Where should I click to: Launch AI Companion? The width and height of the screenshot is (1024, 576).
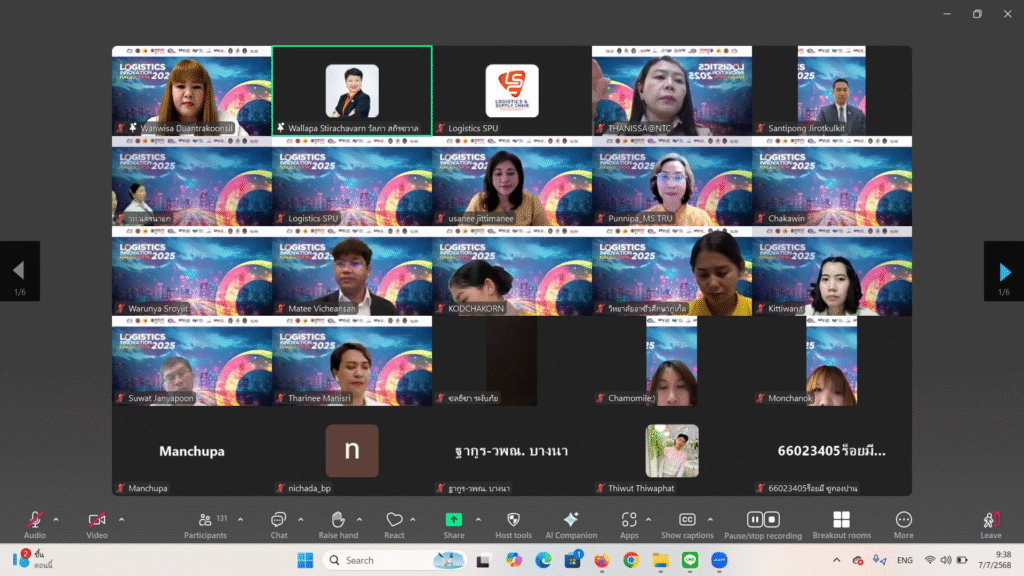[571, 524]
